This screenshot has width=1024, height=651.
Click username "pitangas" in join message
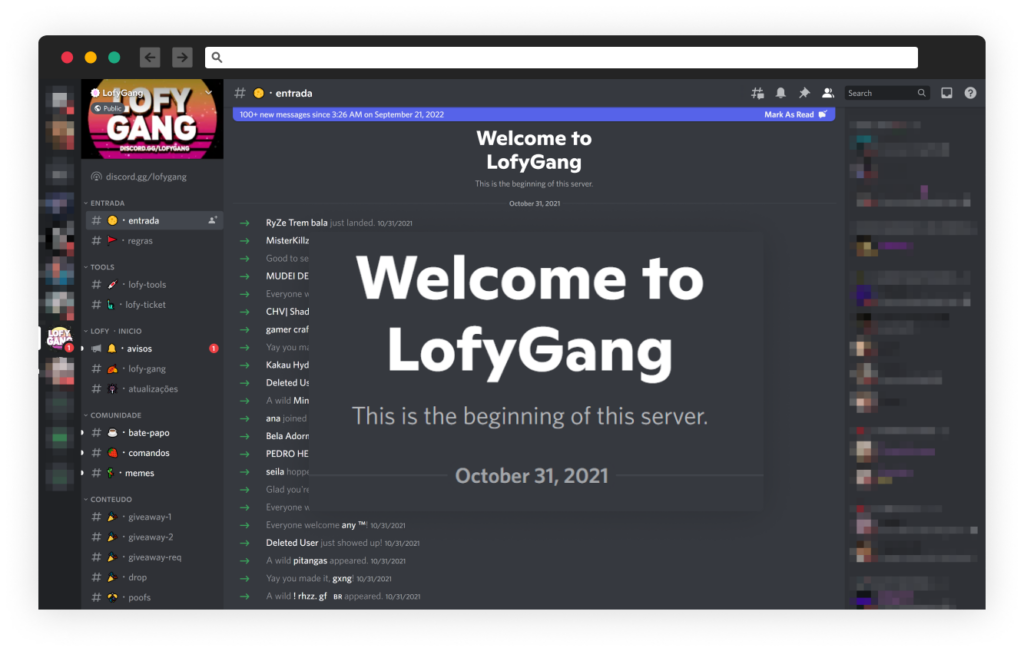(310, 561)
